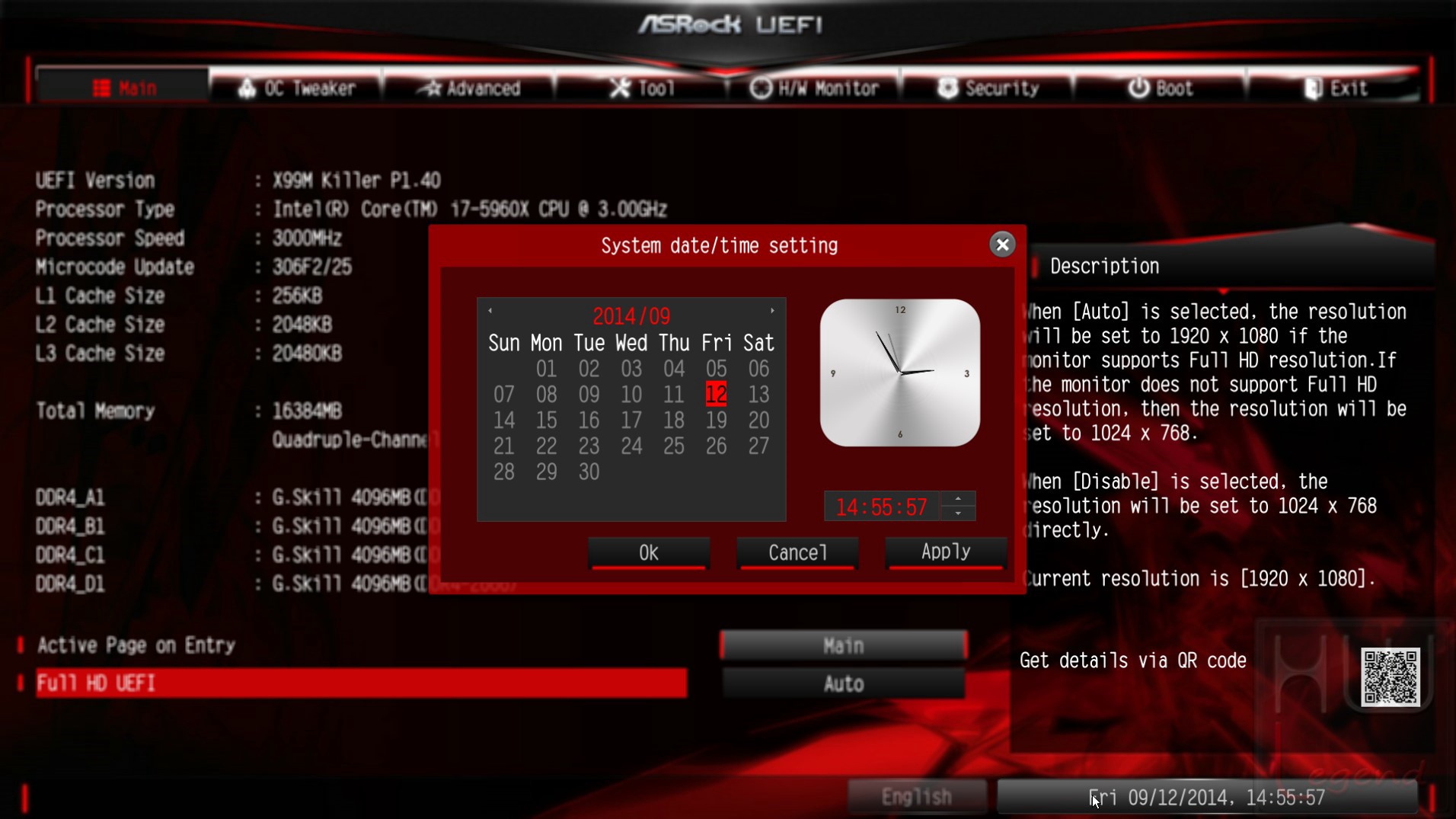Decrease the time with the down arrow
Screen dimensions: 1456x819
[x=958, y=513]
